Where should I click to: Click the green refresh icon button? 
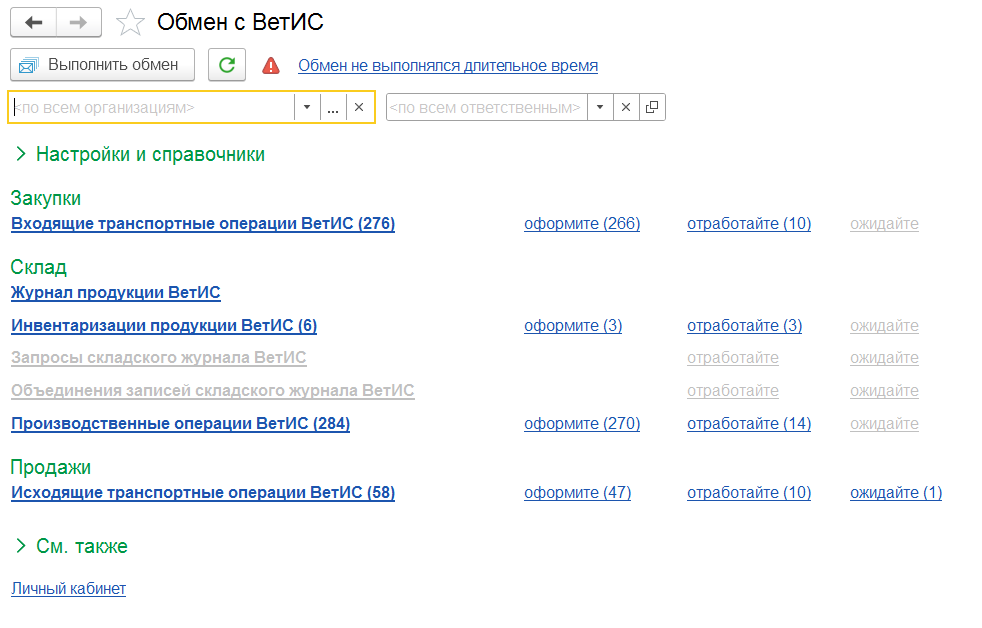(227, 65)
